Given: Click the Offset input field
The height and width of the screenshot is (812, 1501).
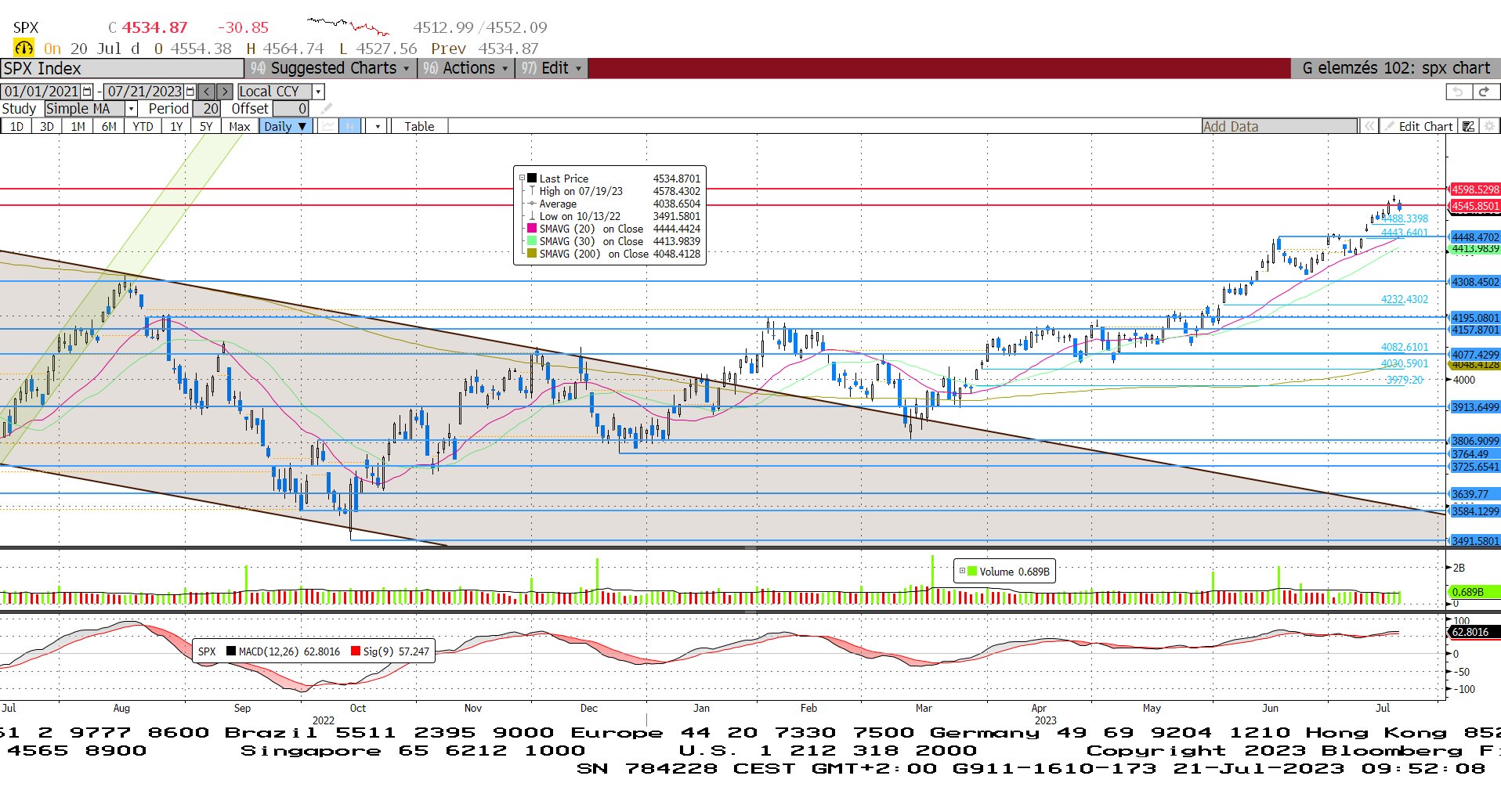Looking at the screenshot, I should coord(291,109).
